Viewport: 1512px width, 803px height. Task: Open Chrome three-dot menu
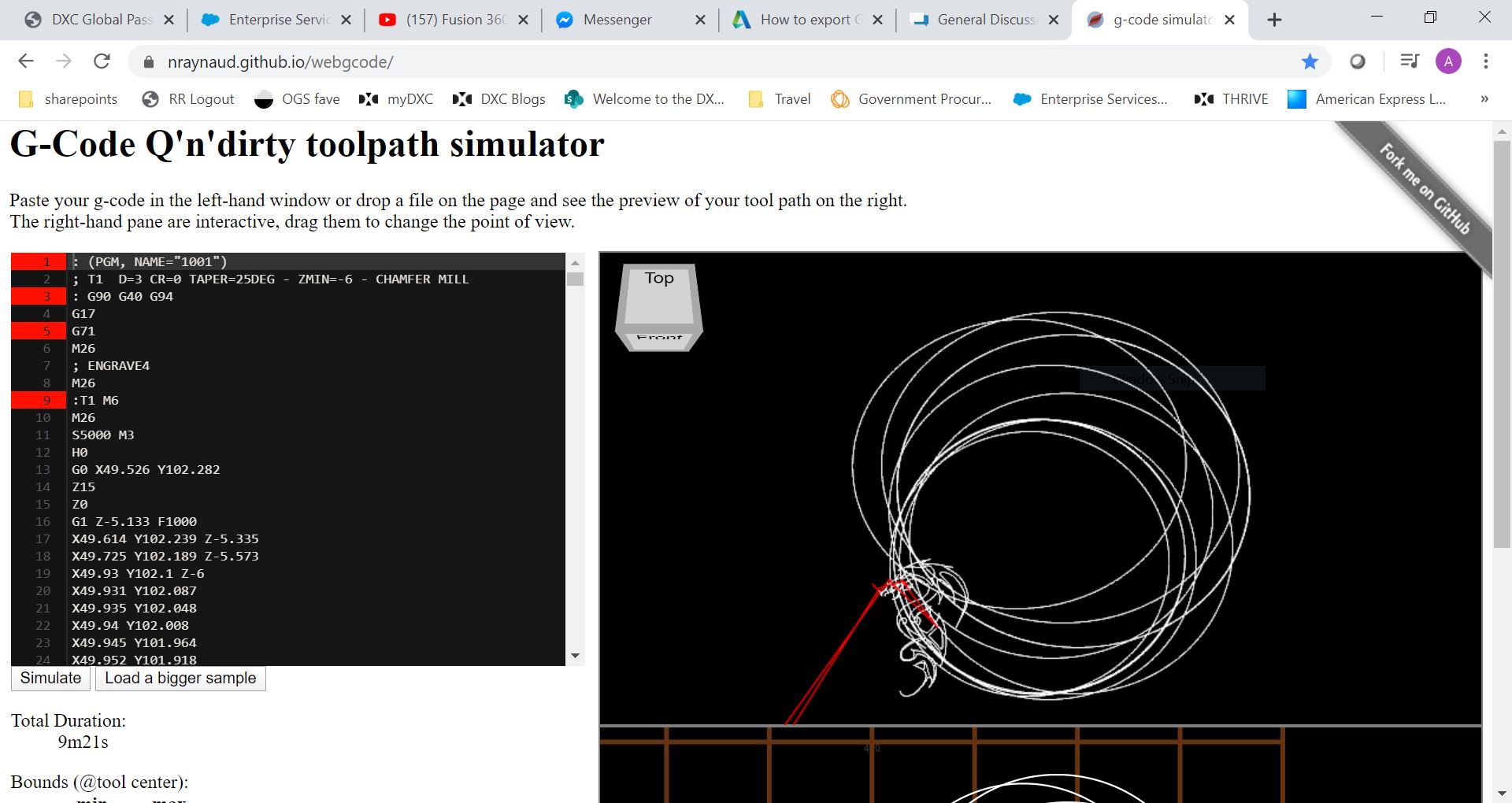[x=1485, y=61]
